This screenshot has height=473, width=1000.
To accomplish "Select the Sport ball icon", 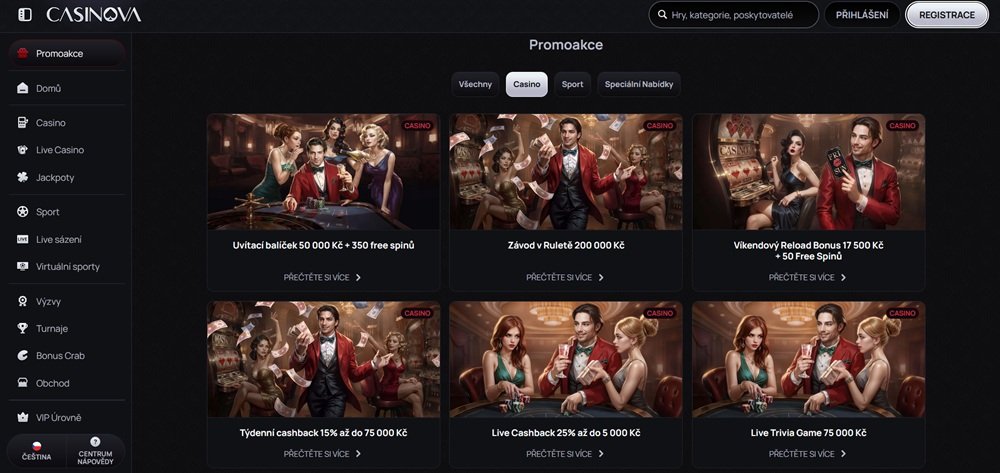I will (x=23, y=212).
